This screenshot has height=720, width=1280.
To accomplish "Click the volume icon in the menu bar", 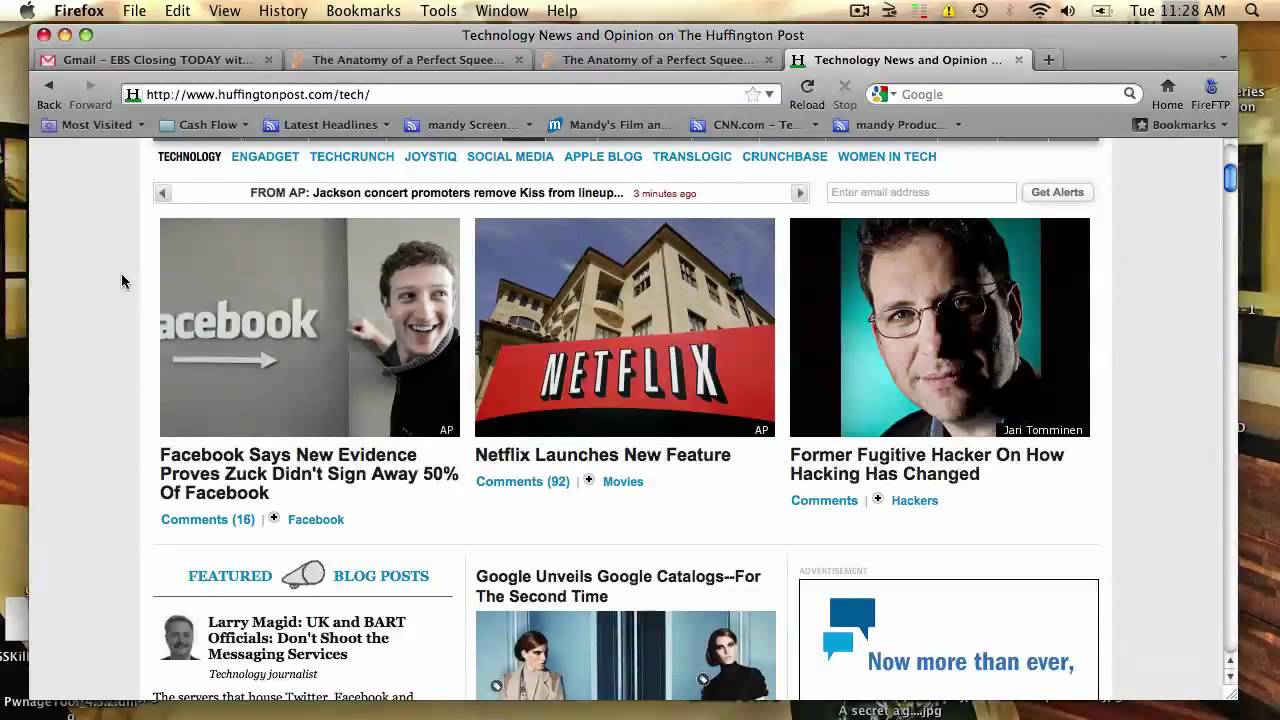I will pos(1068,11).
